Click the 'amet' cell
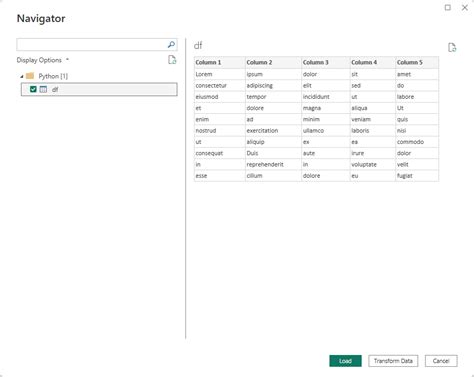 pos(417,74)
